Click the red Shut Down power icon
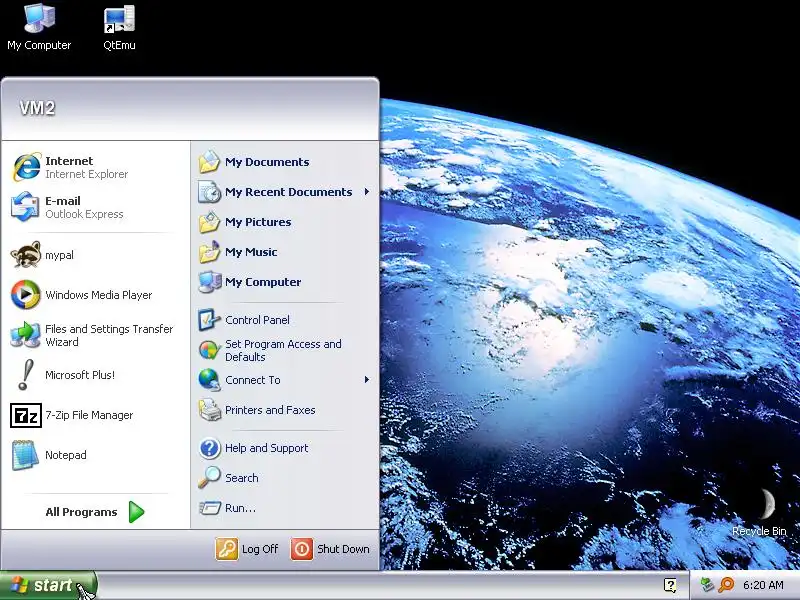800x600 pixels. coord(302,549)
